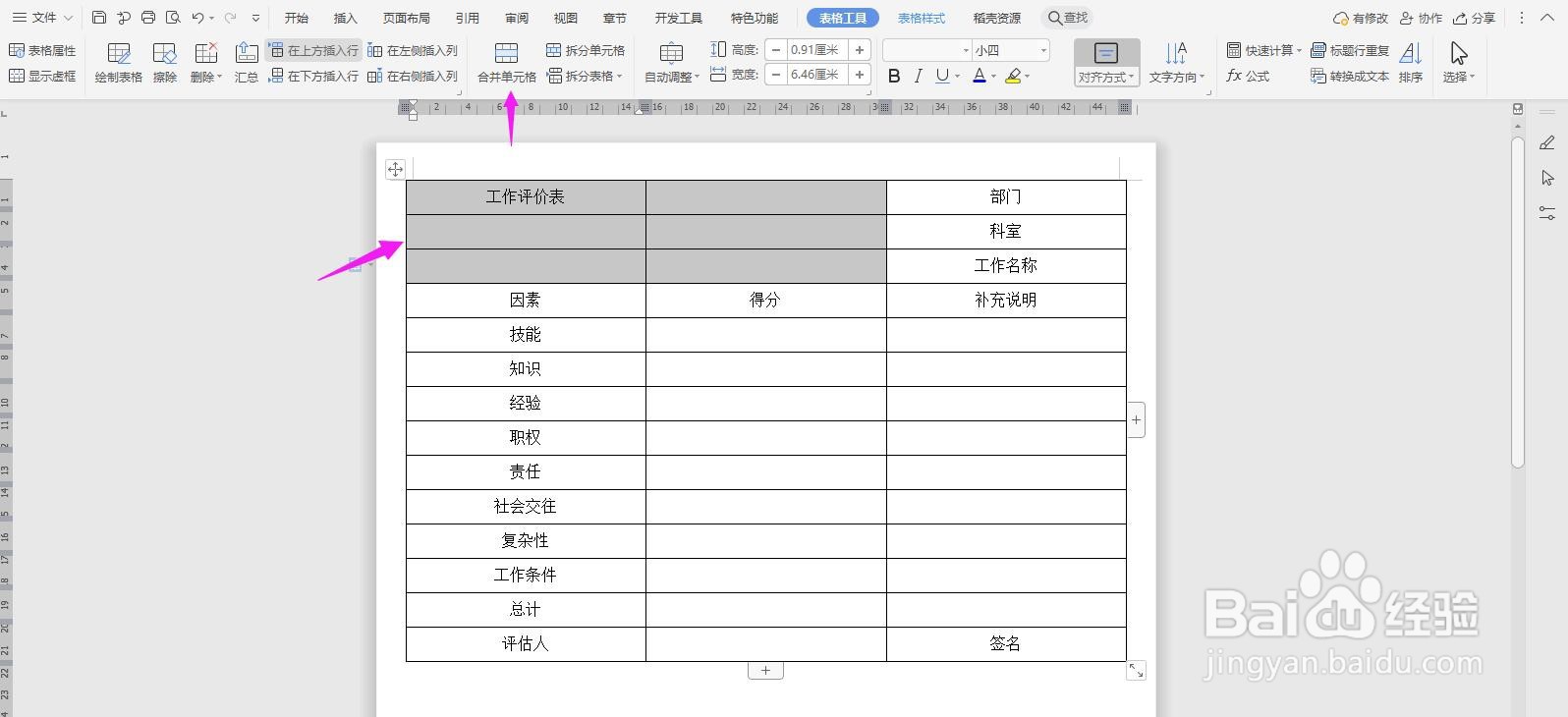The width and height of the screenshot is (1568, 717).
Task: Select the Eraser (擦除) table tool
Action: coord(165,63)
